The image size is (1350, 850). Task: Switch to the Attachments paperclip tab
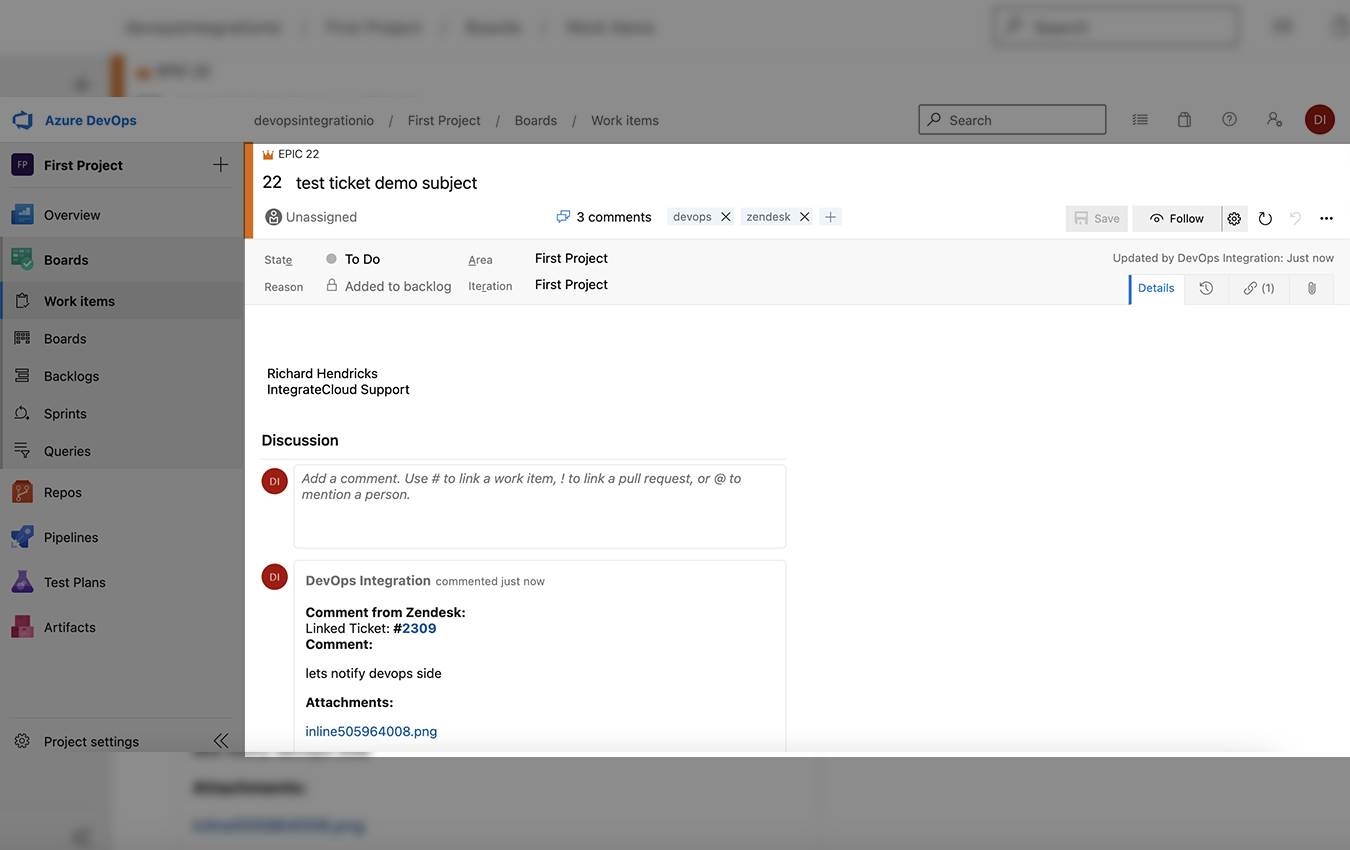(x=1312, y=288)
